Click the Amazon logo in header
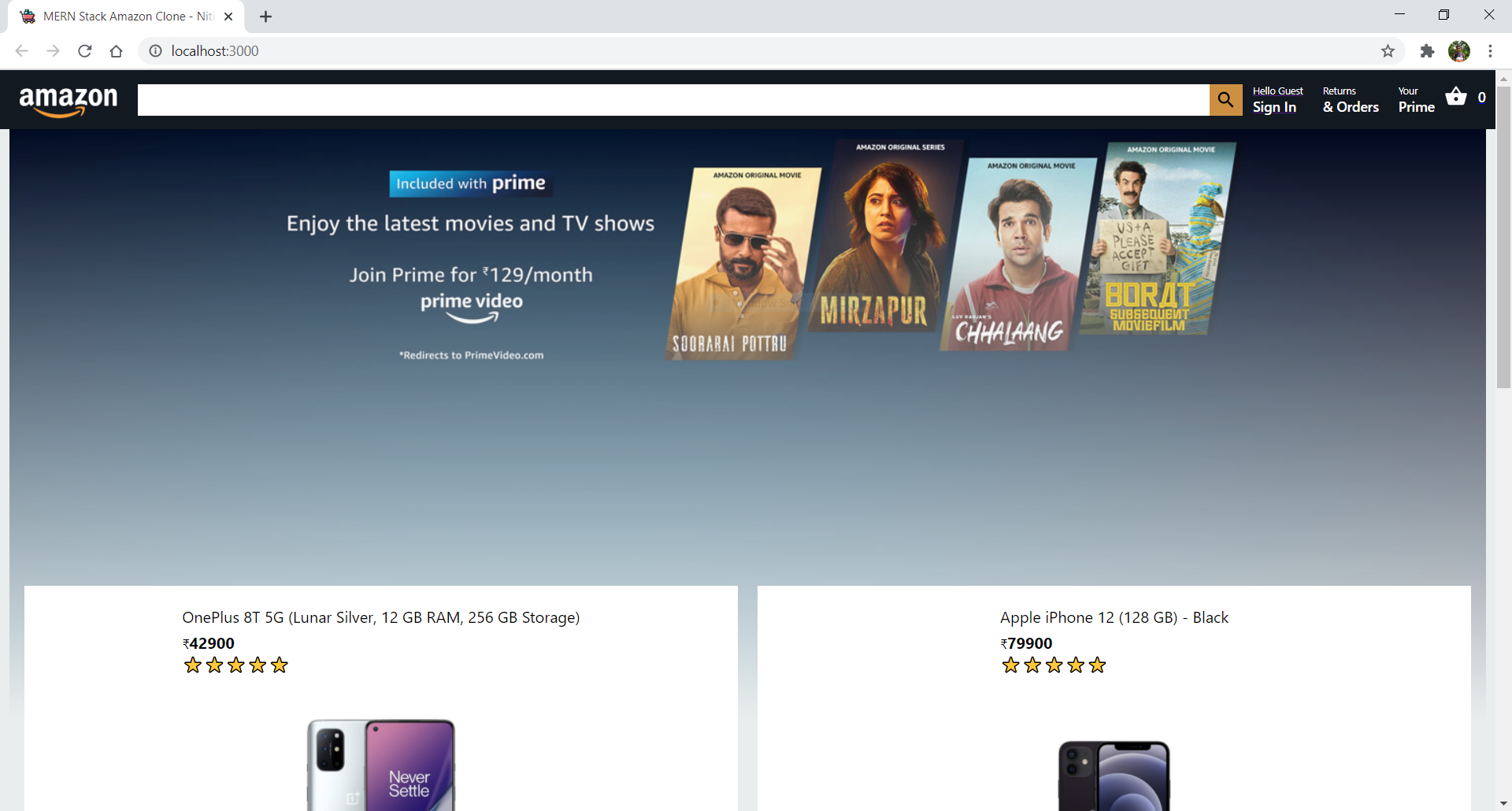 point(69,101)
